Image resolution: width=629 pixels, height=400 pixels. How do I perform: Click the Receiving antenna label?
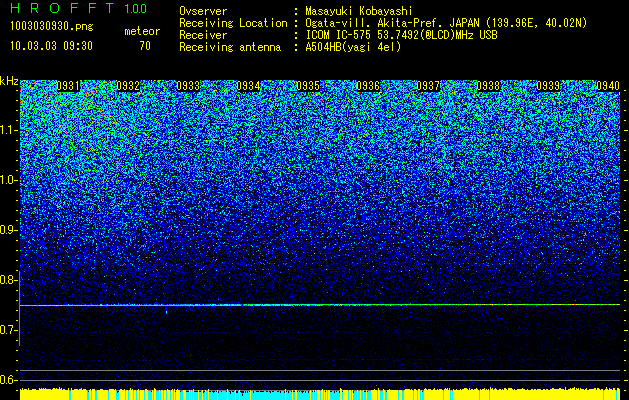[x=230, y=47]
